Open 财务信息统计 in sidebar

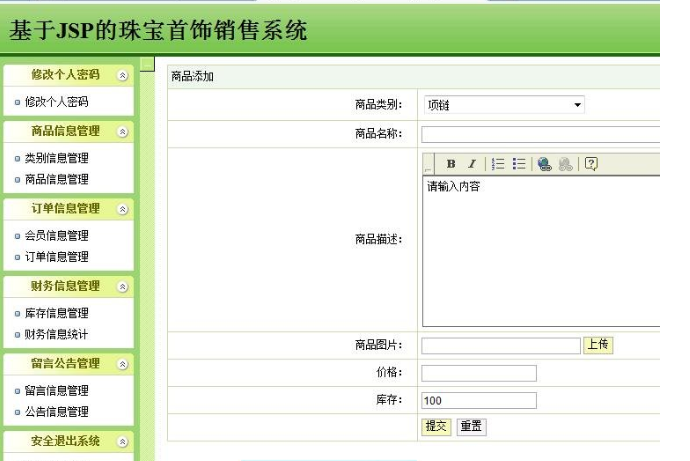pyautogui.click(x=56, y=334)
